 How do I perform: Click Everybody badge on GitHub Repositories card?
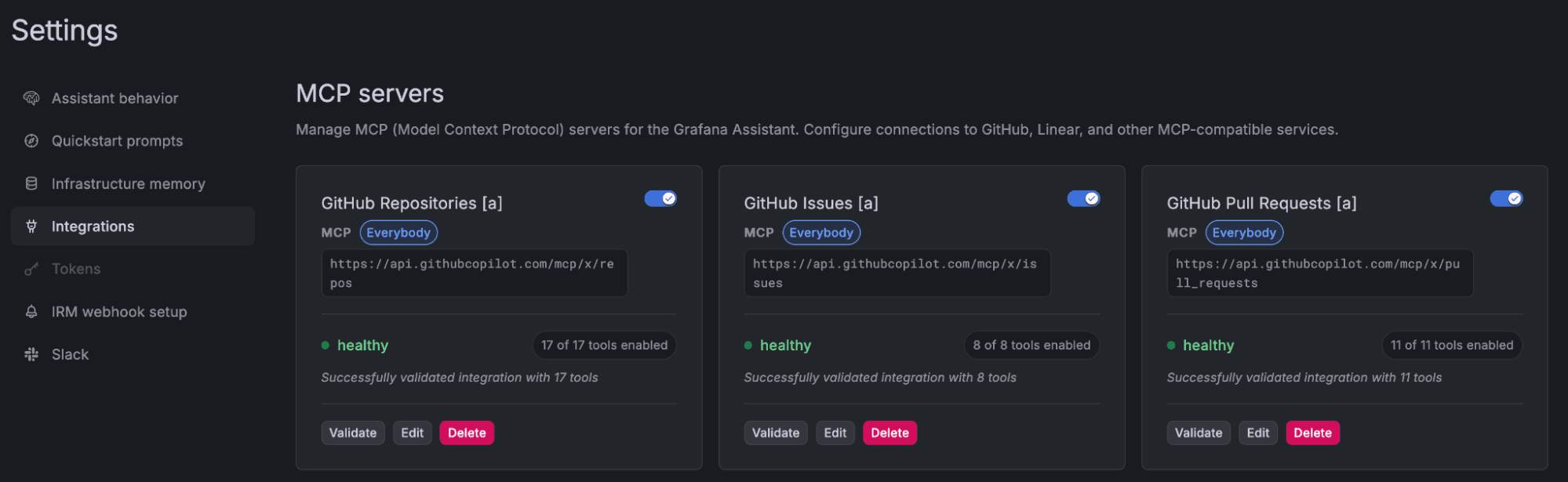point(398,233)
